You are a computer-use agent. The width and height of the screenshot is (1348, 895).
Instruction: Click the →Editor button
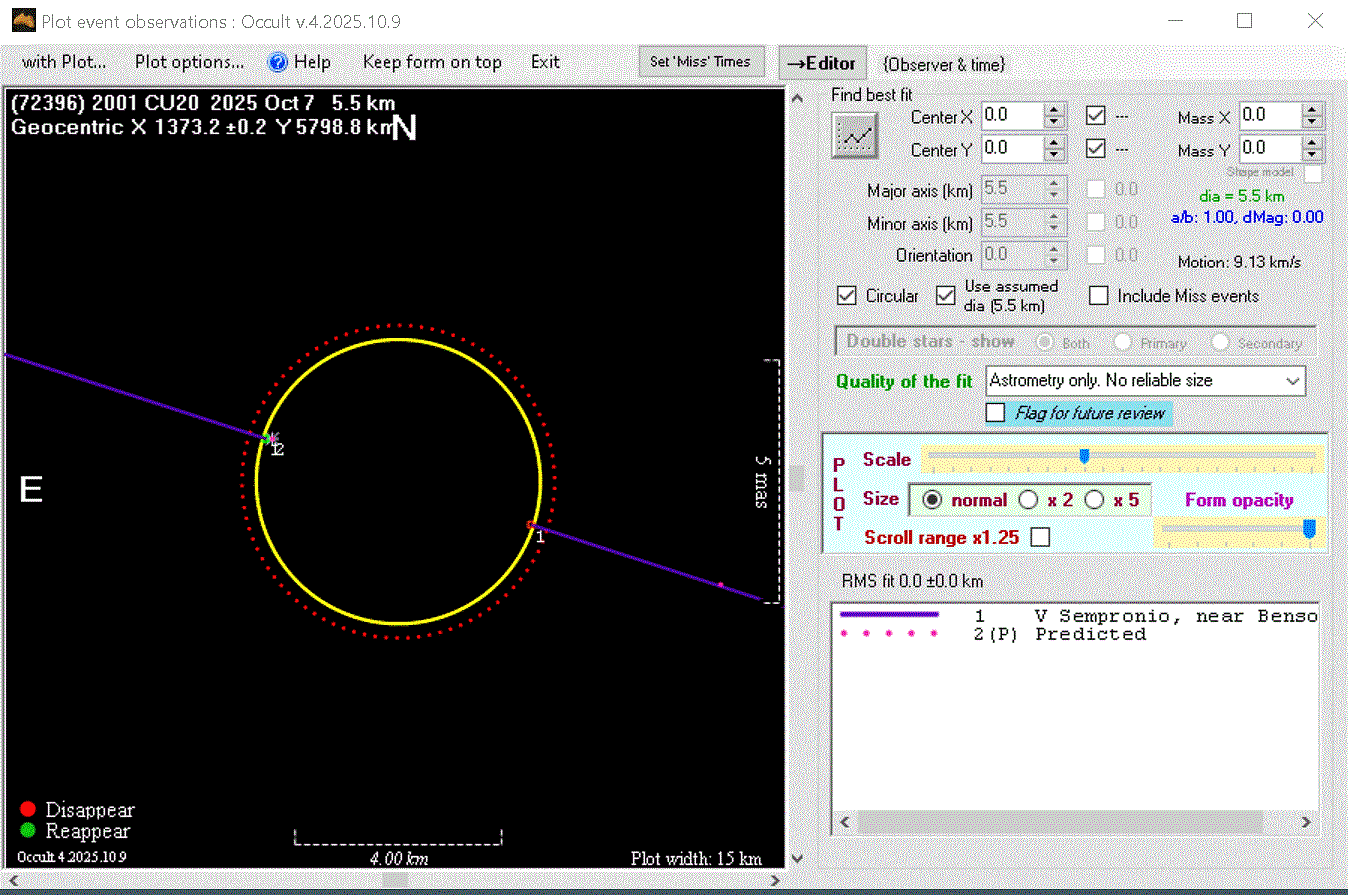(x=821, y=63)
